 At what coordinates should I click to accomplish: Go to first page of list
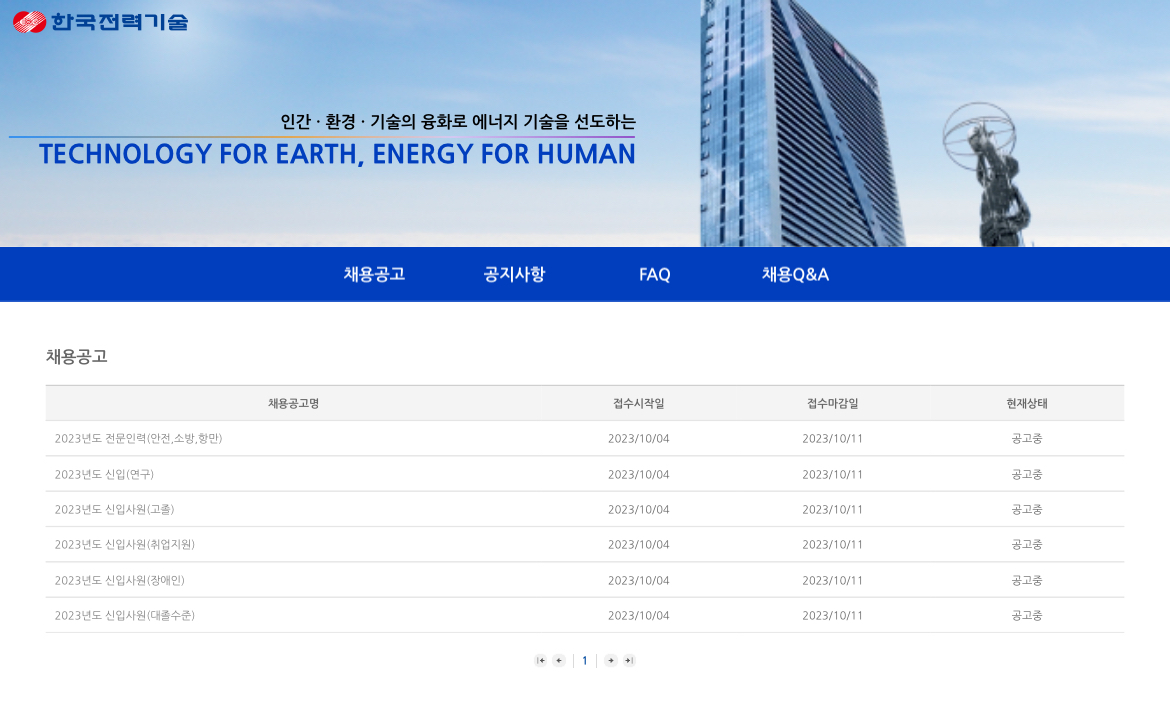pyautogui.click(x=541, y=660)
